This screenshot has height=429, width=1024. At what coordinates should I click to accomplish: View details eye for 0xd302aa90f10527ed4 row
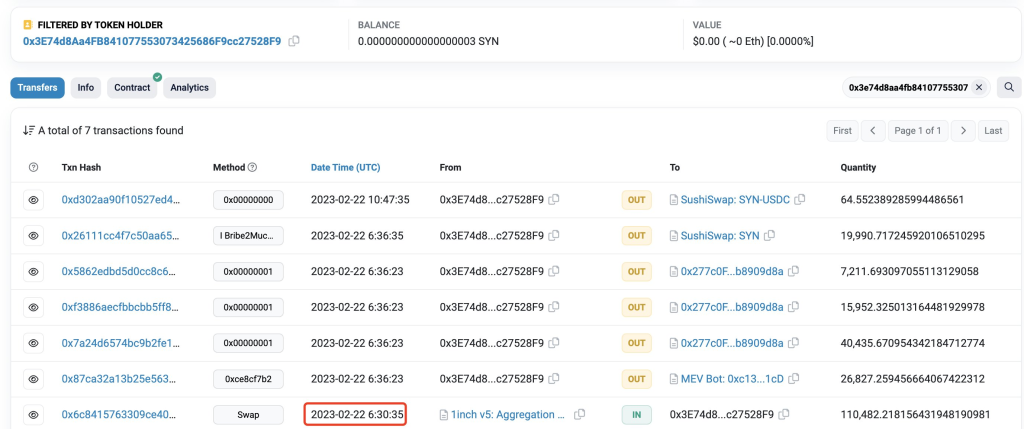(33, 200)
